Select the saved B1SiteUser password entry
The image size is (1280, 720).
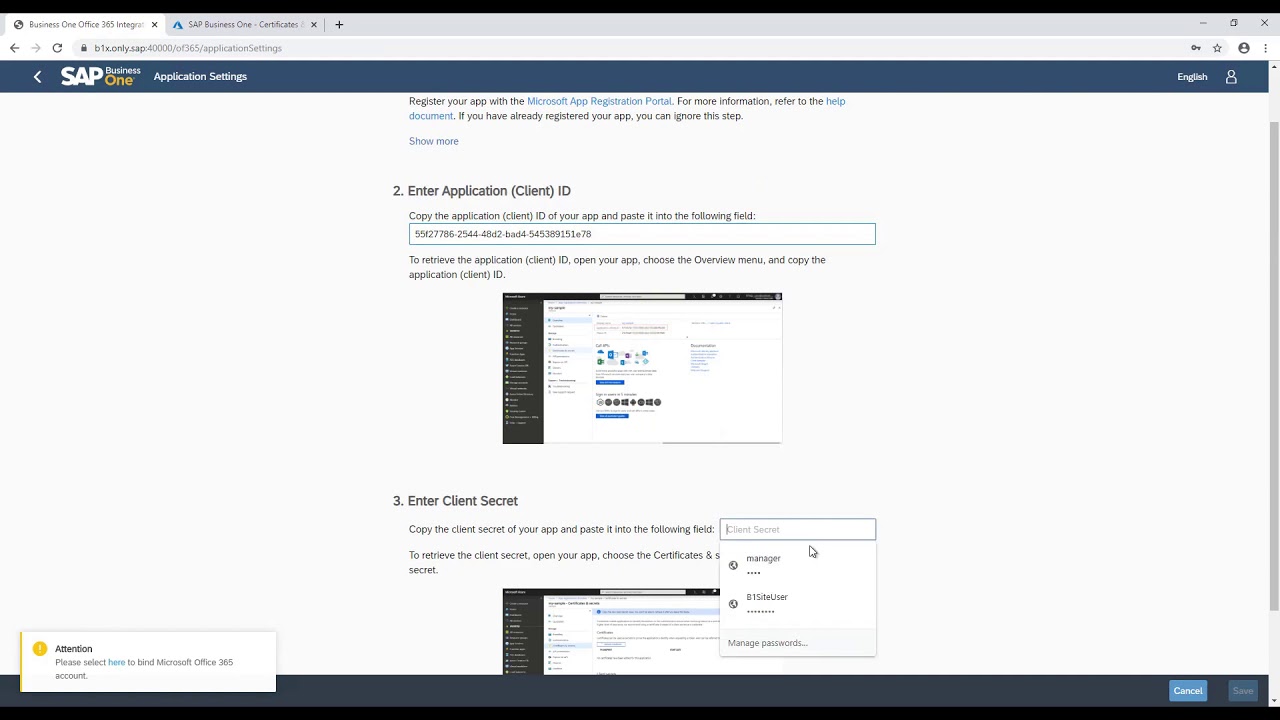click(x=797, y=603)
